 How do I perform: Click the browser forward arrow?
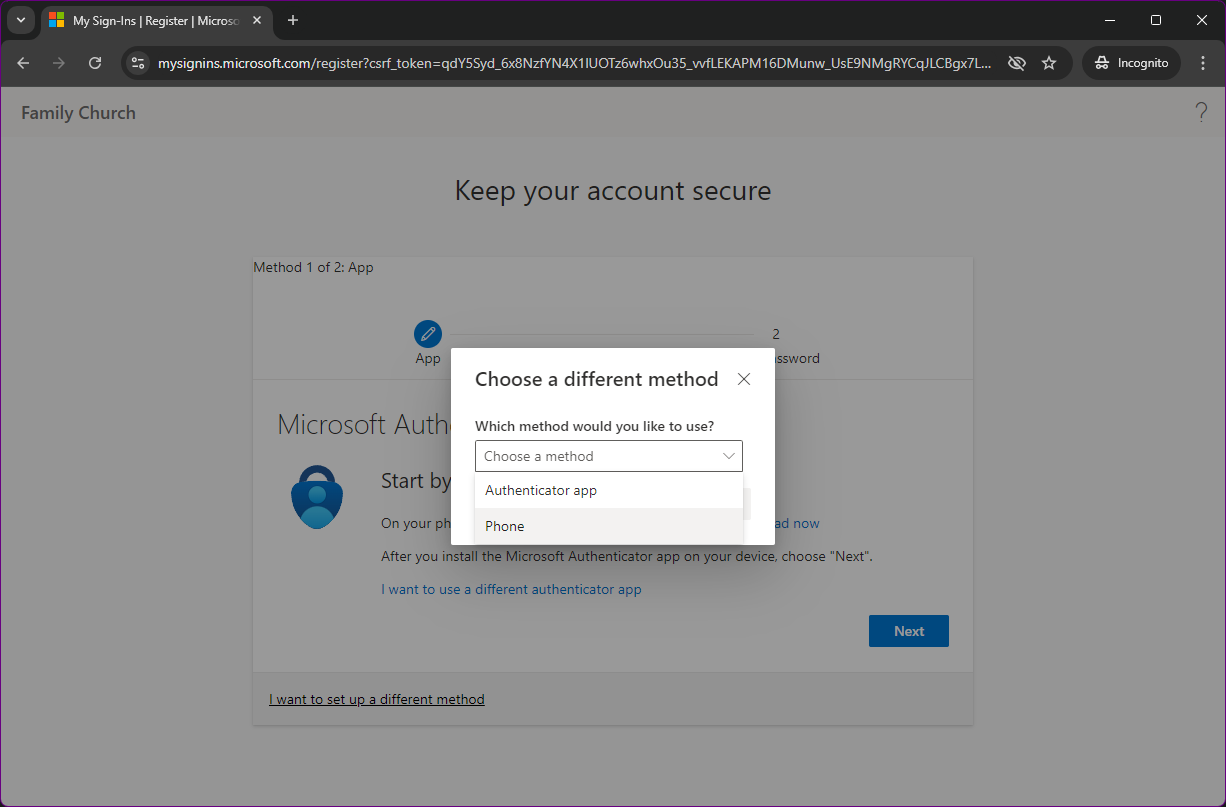click(x=59, y=63)
